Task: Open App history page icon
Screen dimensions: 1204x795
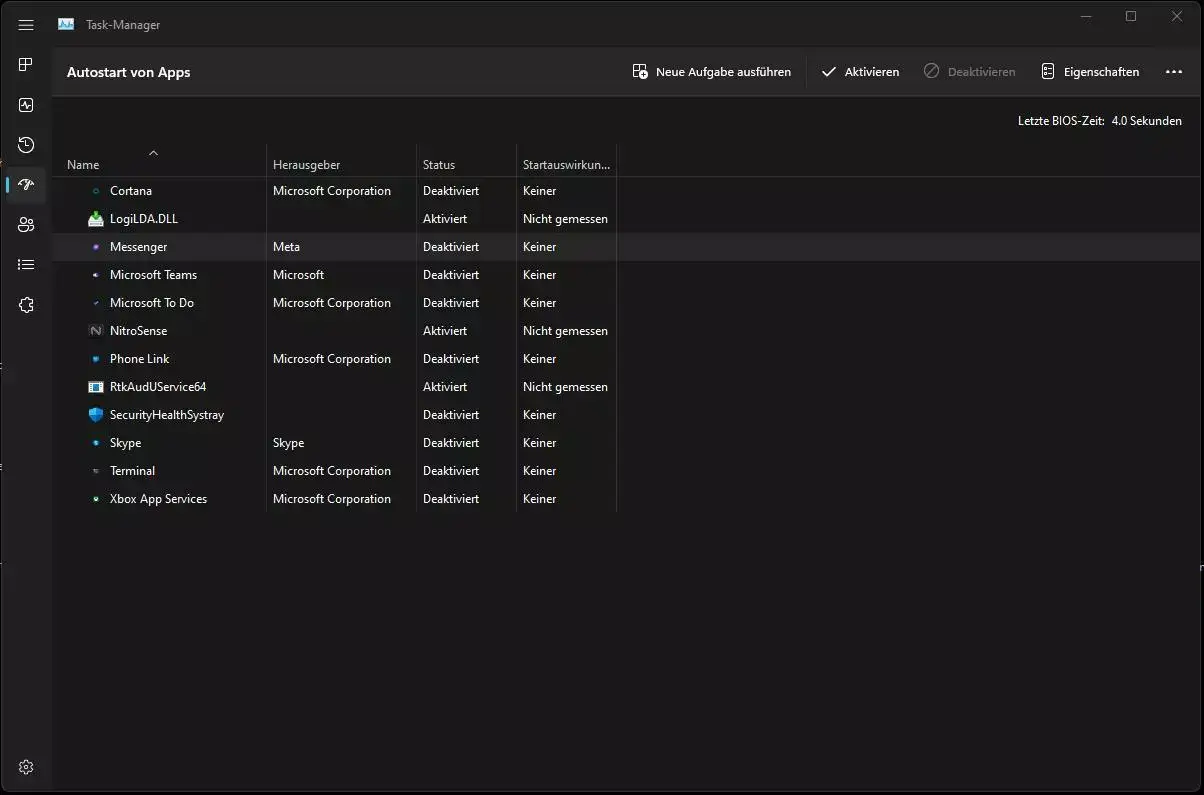Action: tap(26, 145)
